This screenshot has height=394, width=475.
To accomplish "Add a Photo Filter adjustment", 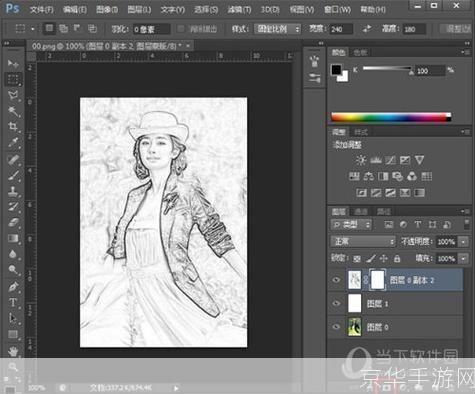I will point(397,176).
